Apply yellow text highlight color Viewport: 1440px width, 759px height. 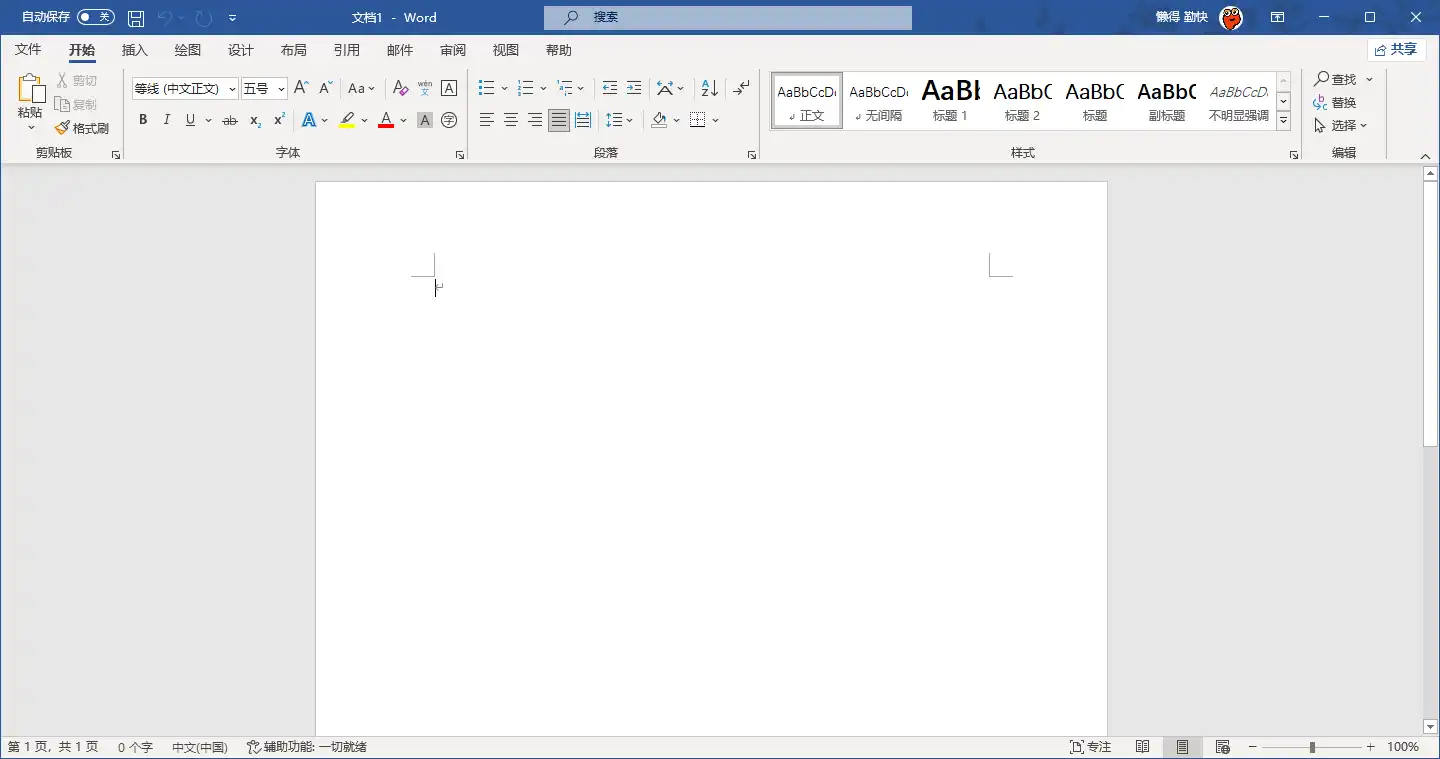coord(347,120)
